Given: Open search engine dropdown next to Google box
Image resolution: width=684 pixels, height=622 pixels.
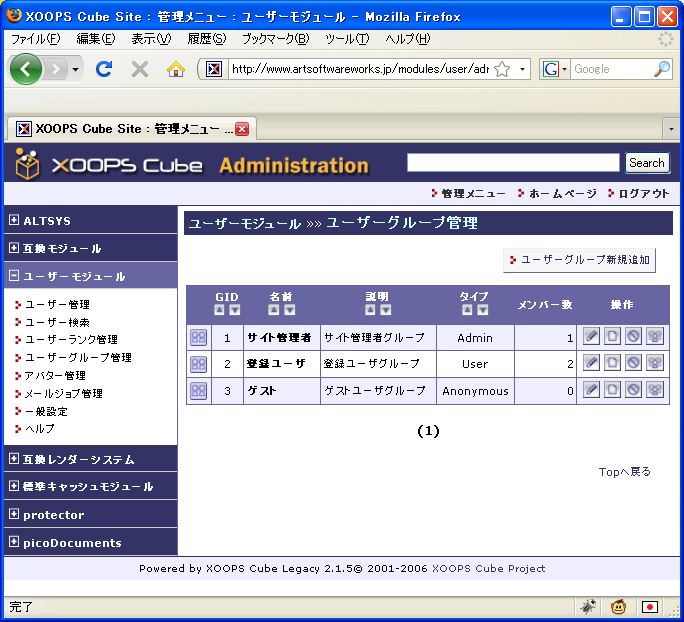Looking at the screenshot, I should [x=554, y=69].
